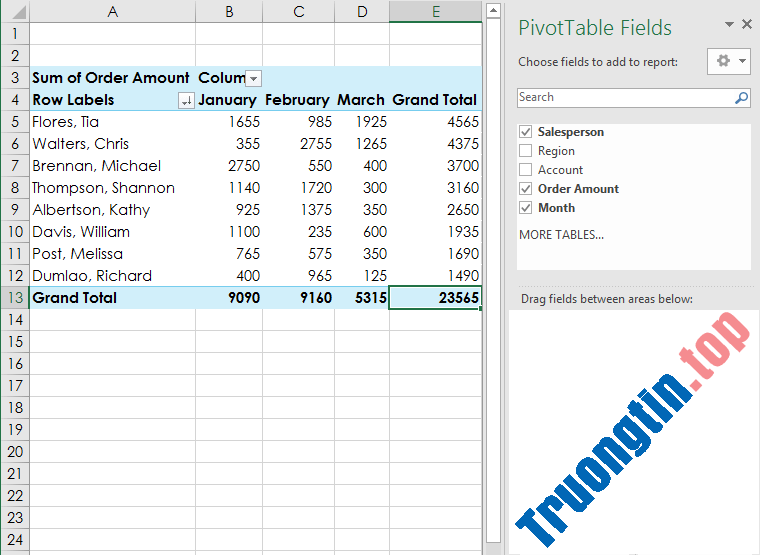Select the Flores, Tia row label
Viewport: 760px width, 555px height.
tap(112, 122)
